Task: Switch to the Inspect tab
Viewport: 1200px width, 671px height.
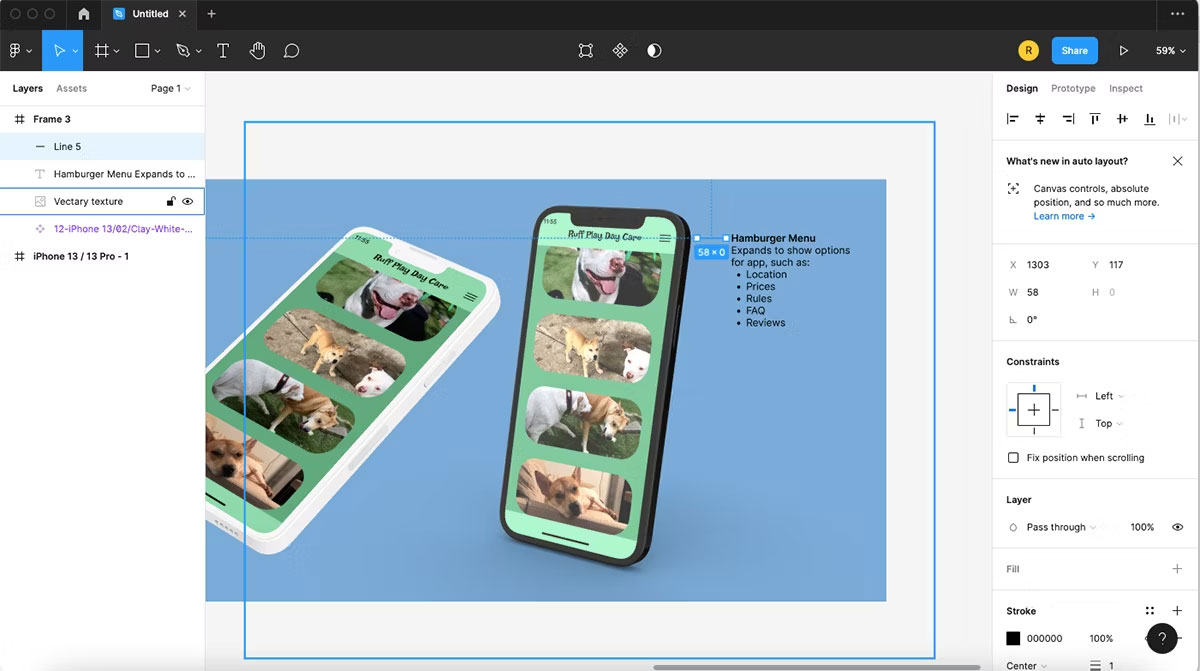Action: click(x=1126, y=88)
